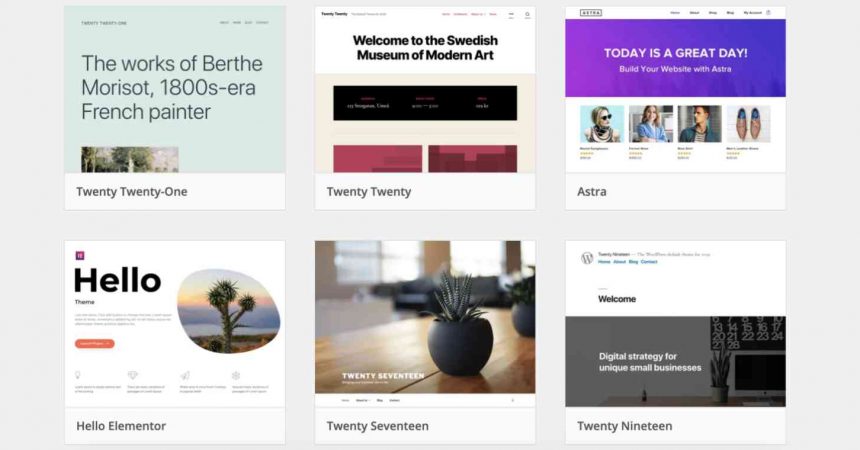Click the lightbulb icon in Hello preview
Screen dimensions: 860x450
[x=78, y=375]
